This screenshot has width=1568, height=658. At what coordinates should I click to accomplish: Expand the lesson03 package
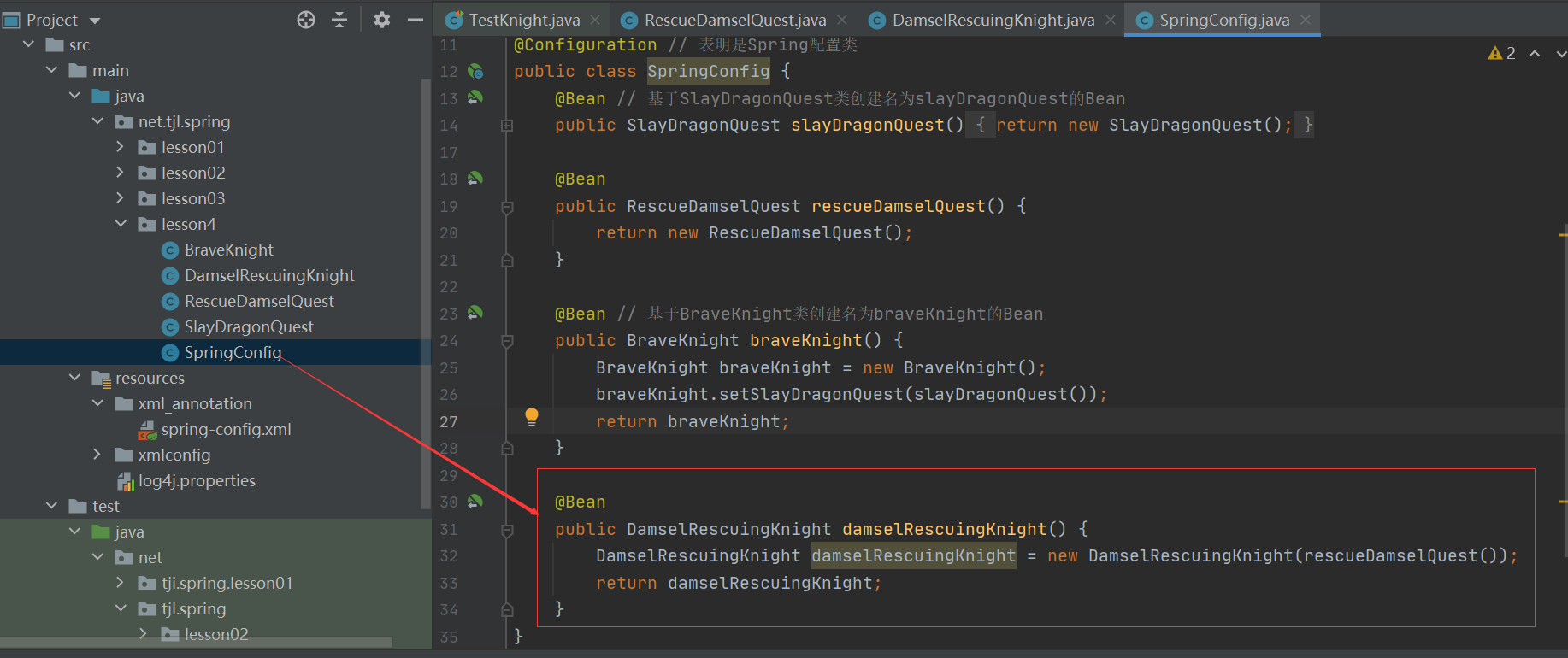point(121,198)
